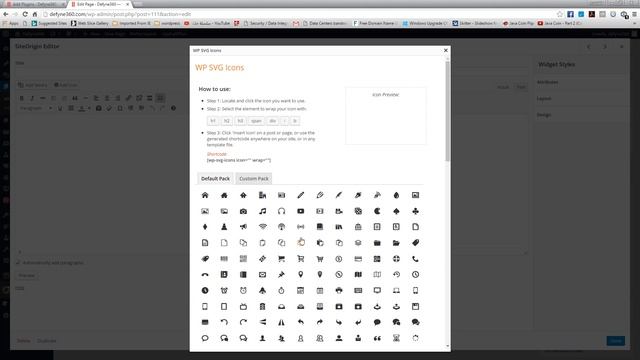The width and height of the screenshot is (640, 360).
Task: Choose the music note icon
Action: tap(262, 211)
